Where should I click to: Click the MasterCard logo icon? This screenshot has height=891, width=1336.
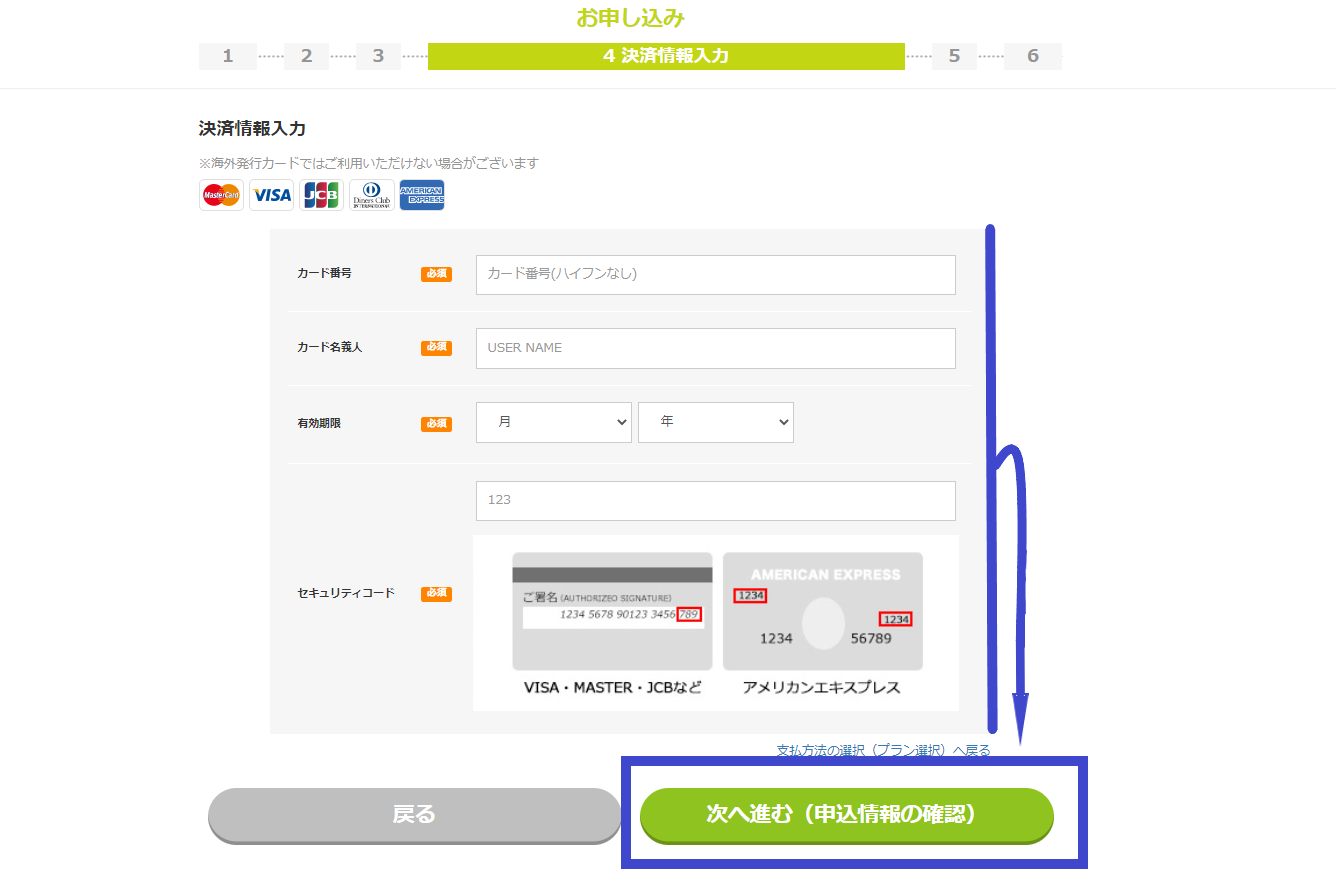pos(221,195)
